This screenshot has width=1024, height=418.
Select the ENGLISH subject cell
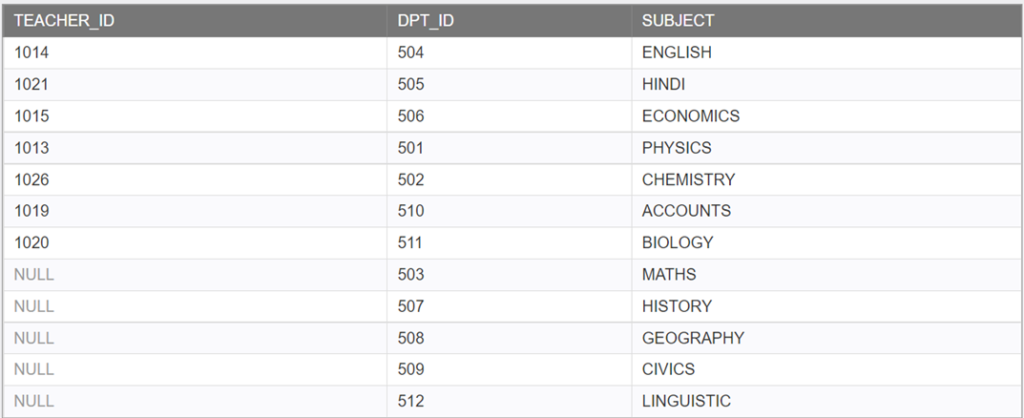click(827, 52)
